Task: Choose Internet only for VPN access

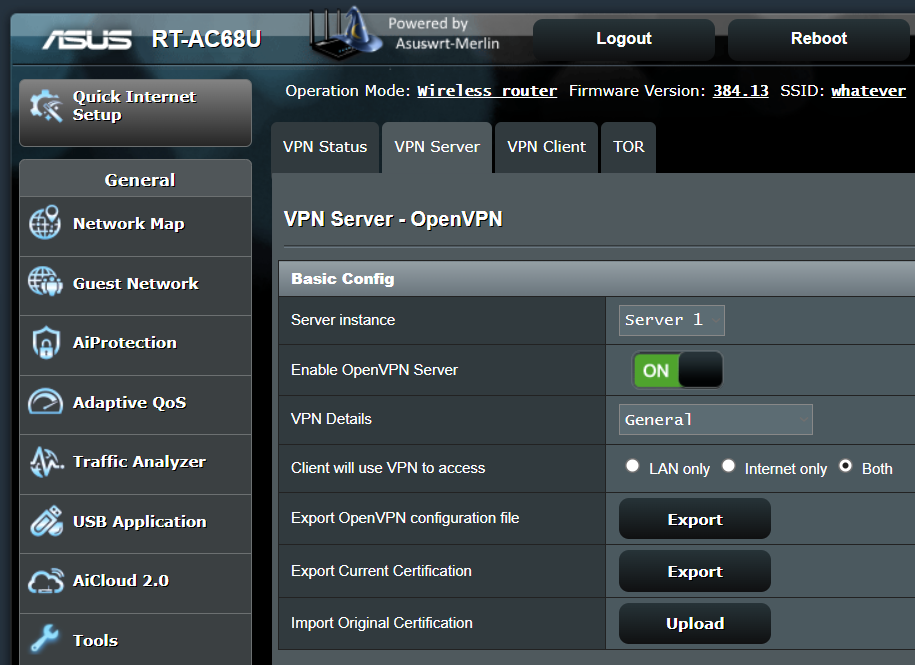Action: coord(729,464)
